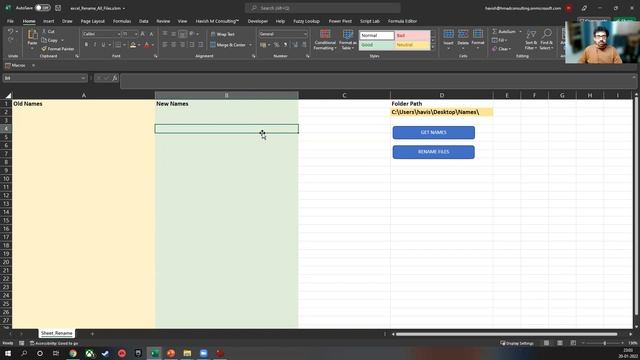Image resolution: width=640 pixels, height=360 pixels.
Task: Open the Script Lab tab
Action: (x=370, y=21)
